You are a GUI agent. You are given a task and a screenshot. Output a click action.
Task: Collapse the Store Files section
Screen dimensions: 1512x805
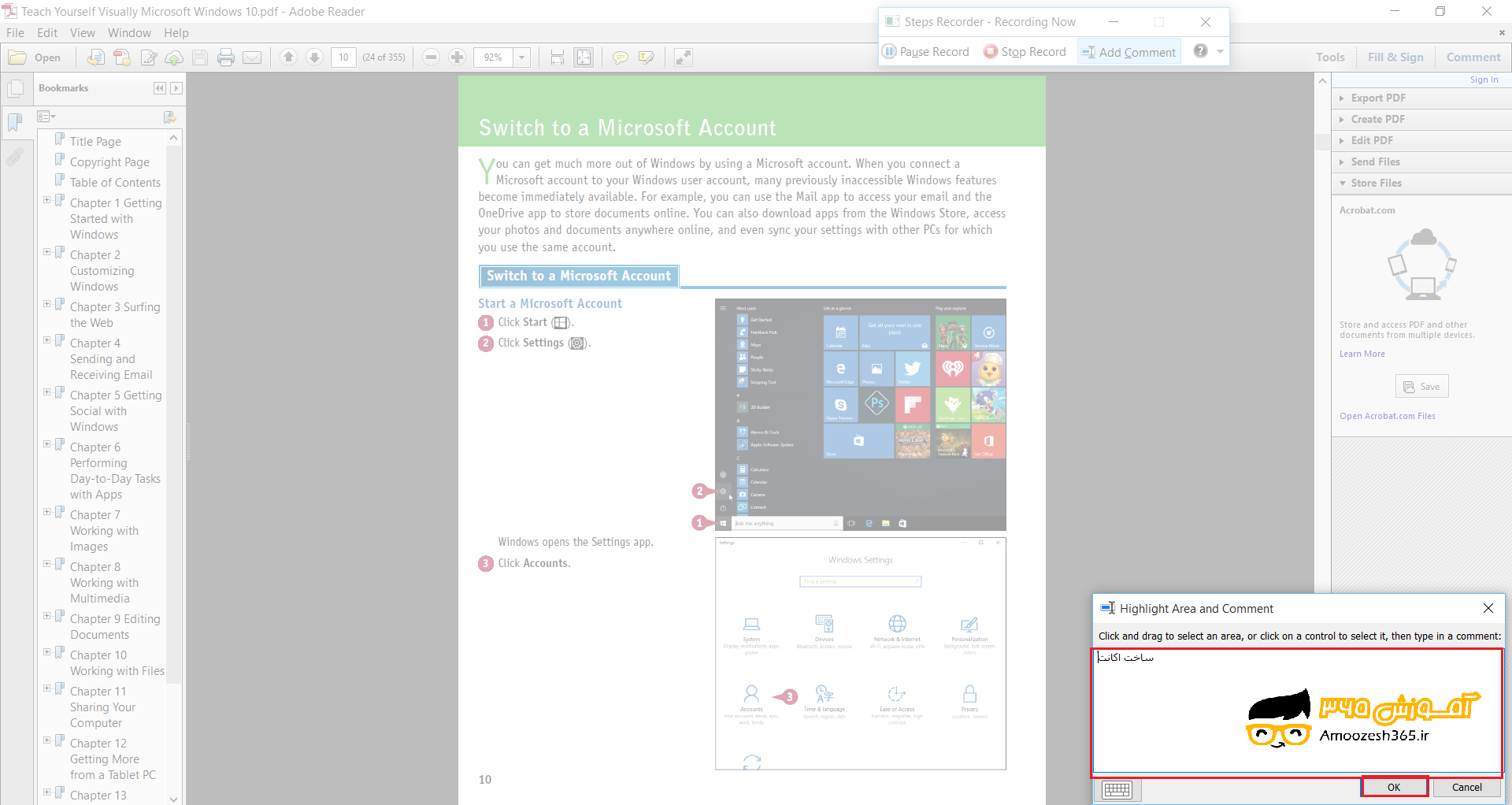[x=1421, y=183]
